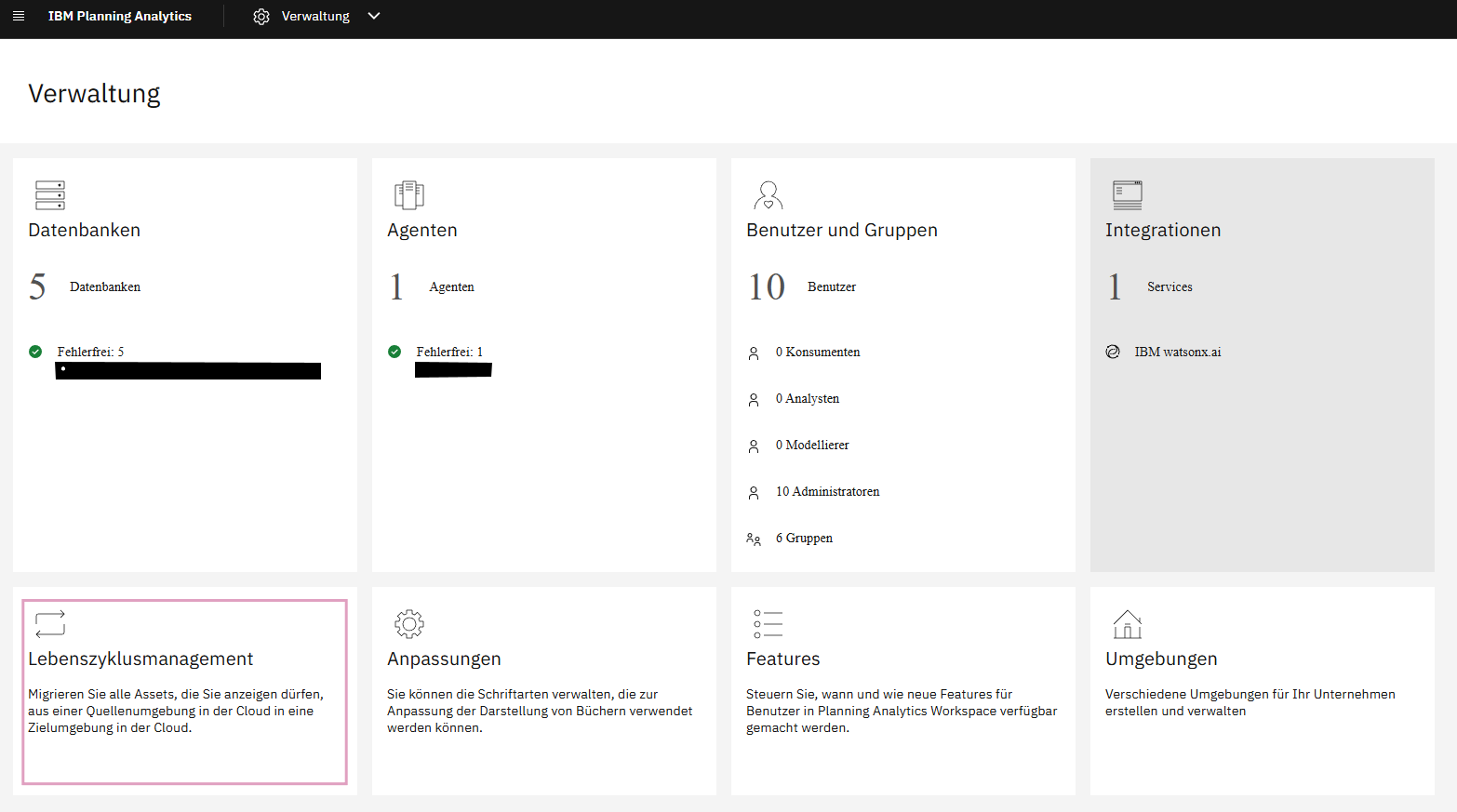Click IBM Planning Analytics title
Viewport: 1457px width, 812px height.
[x=120, y=16]
